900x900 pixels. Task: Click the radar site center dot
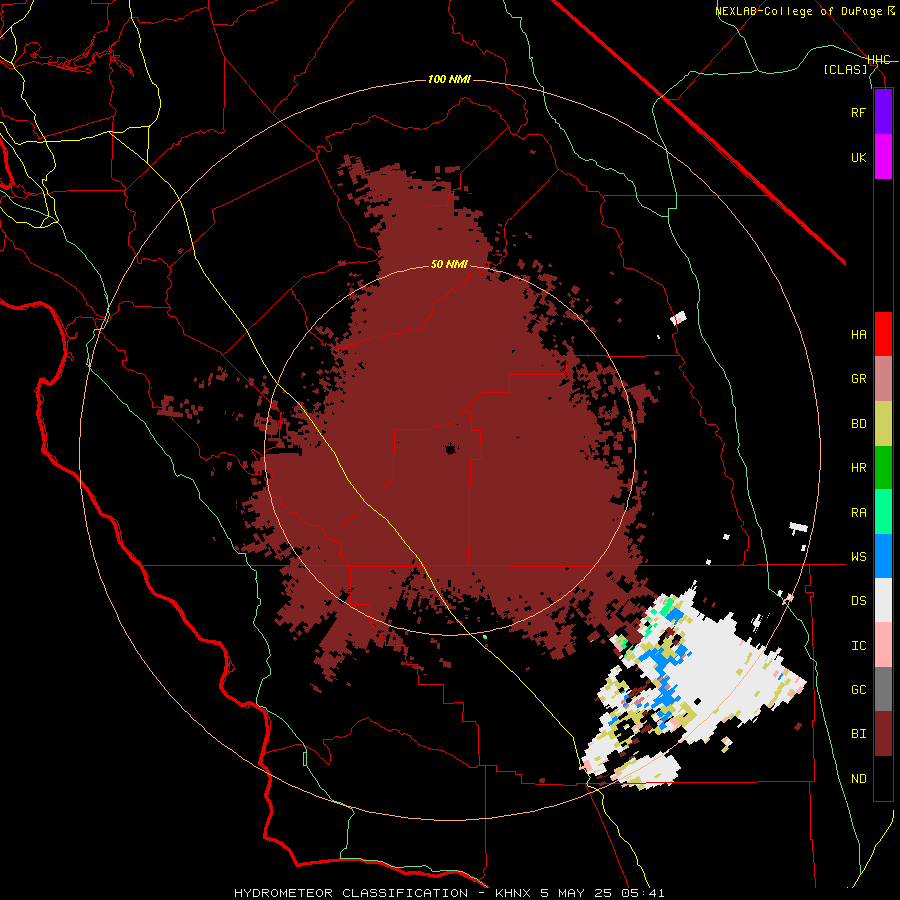[x=450, y=449]
